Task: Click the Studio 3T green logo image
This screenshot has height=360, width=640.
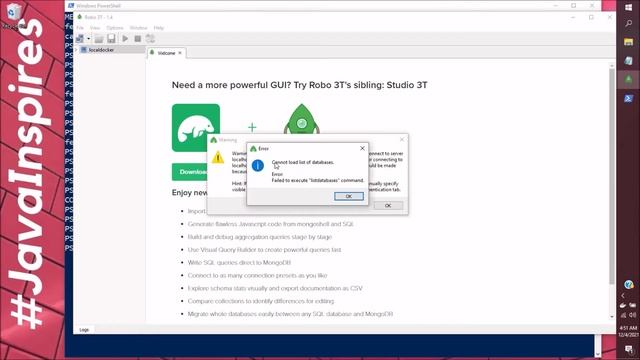Action: [x=196, y=128]
